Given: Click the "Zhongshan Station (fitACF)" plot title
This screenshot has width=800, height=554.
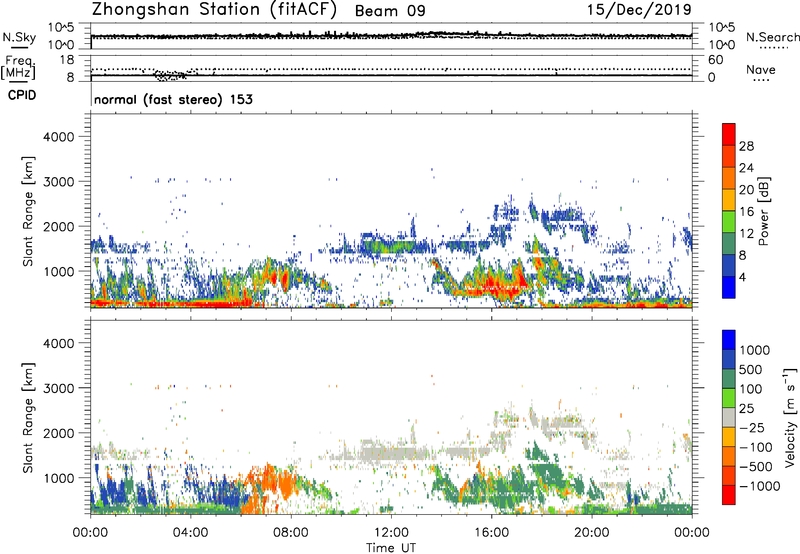Looking at the screenshot, I should pyautogui.click(x=214, y=10).
